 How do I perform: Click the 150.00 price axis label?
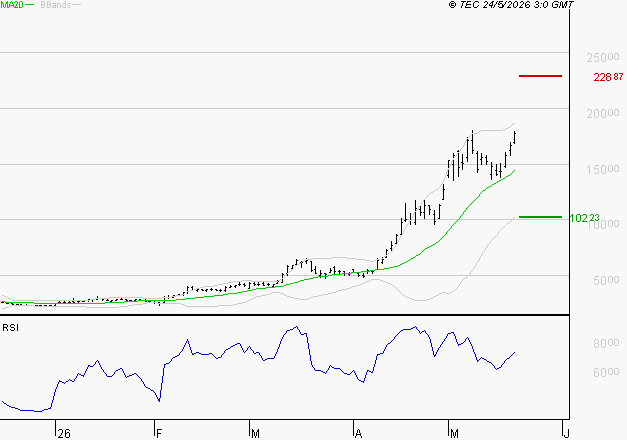click(603, 170)
